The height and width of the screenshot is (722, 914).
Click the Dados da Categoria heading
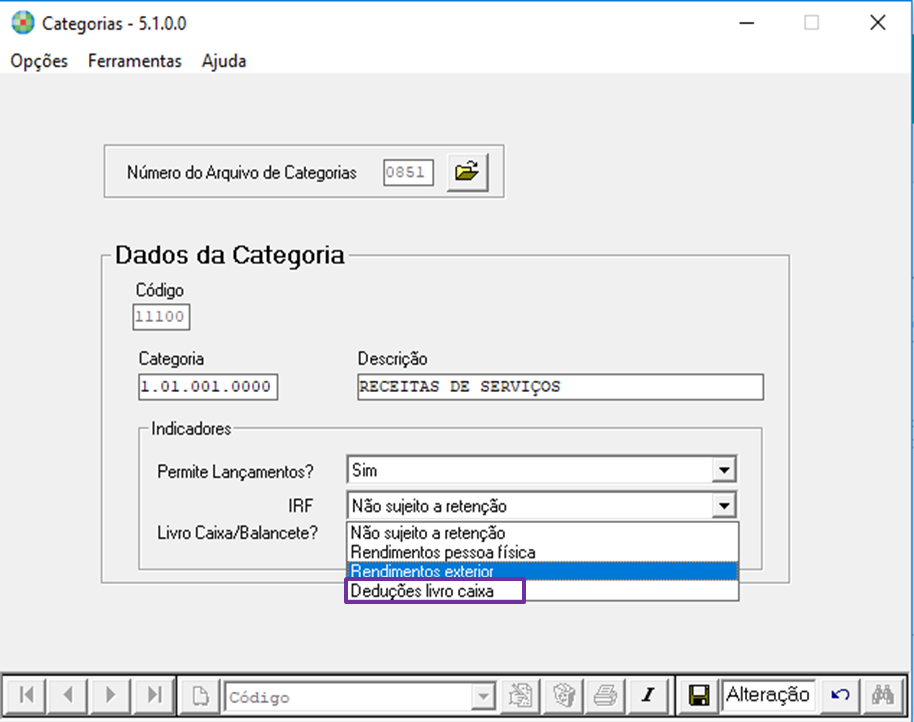[230, 255]
